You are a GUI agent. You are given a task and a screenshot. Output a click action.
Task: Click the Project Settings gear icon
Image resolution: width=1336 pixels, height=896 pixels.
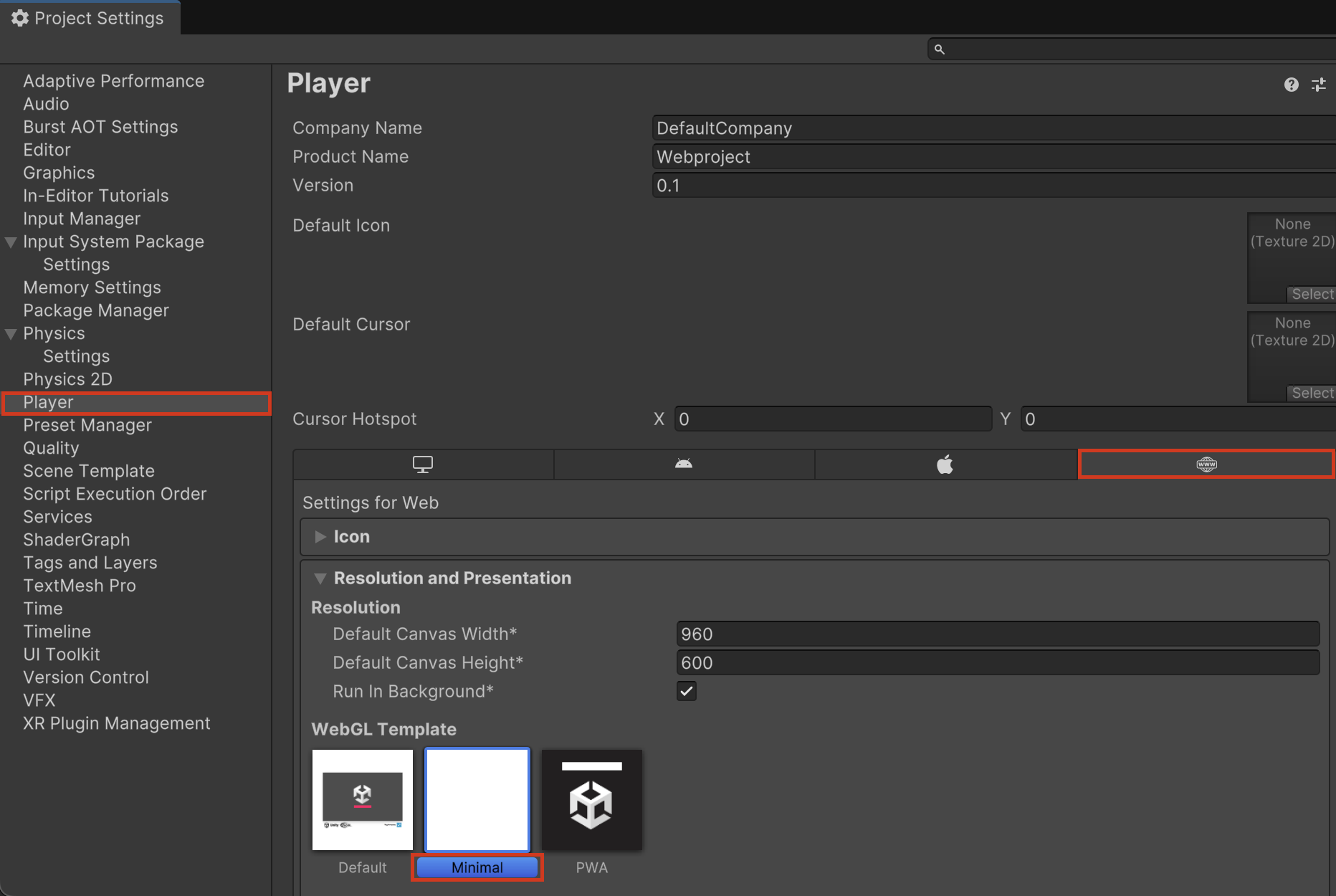20,18
